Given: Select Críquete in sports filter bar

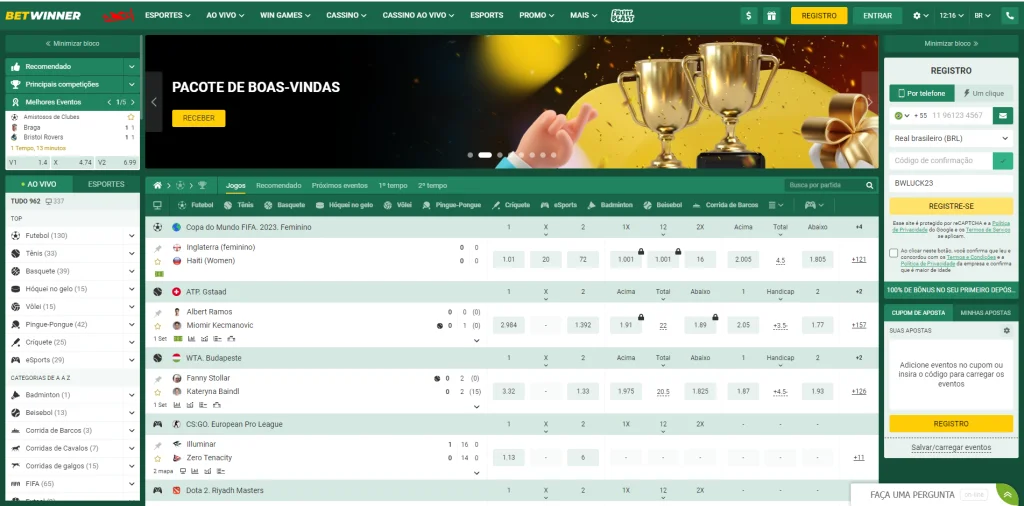Looking at the screenshot, I should (511, 205).
